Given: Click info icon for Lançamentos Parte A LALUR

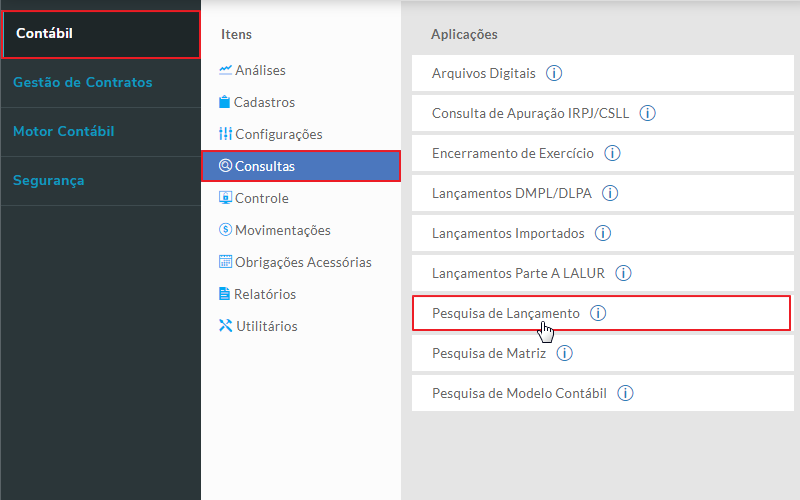Looking at the screenshot, I should [x=624, y=273].
